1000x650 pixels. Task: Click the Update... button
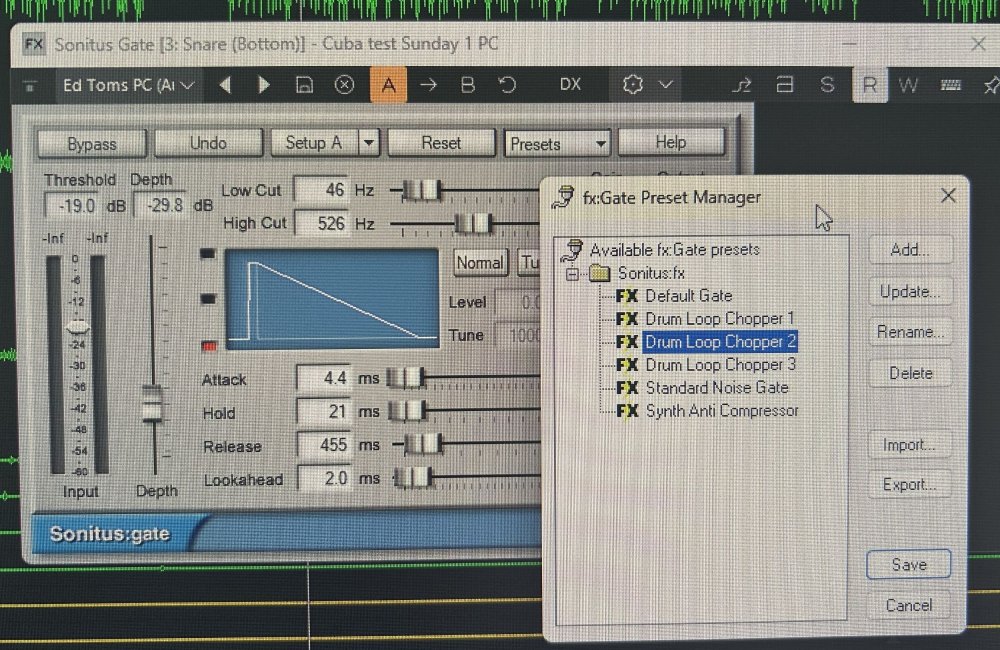pos(910,292)
